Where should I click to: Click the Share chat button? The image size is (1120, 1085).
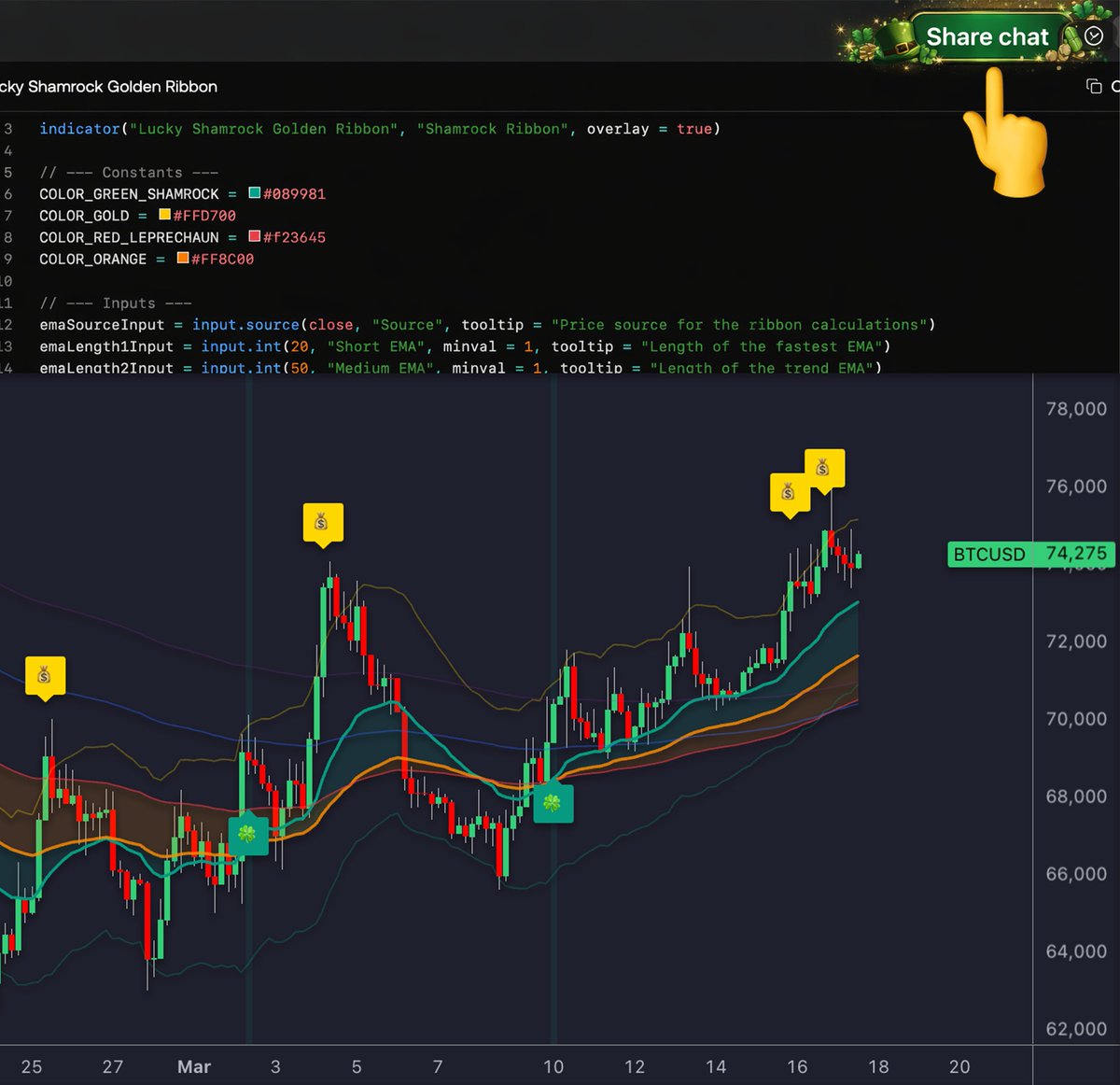pos(987,36)
